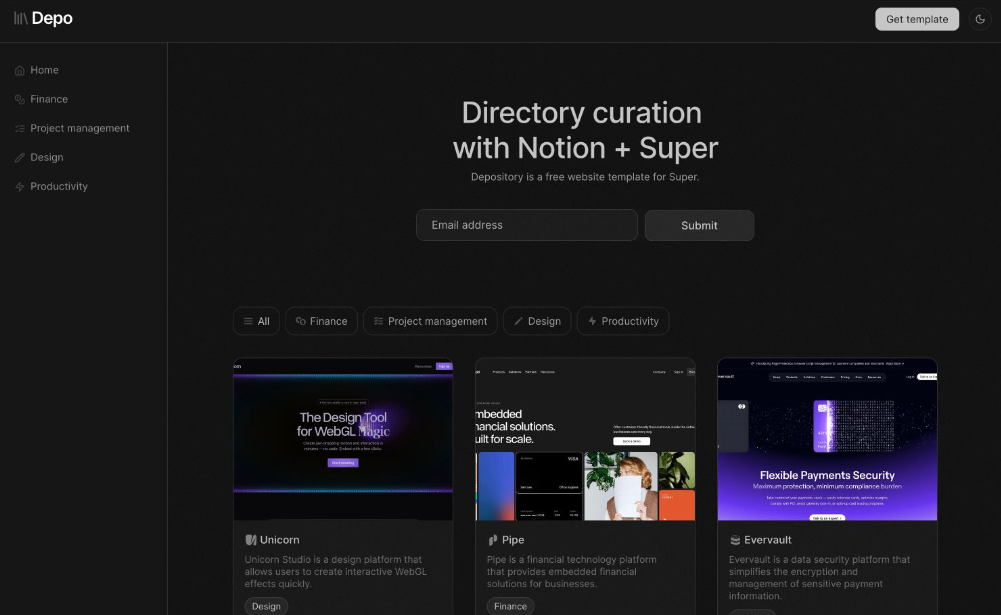
Task: Click the Unicorn logo icon on card
Action: coord(251,540)
